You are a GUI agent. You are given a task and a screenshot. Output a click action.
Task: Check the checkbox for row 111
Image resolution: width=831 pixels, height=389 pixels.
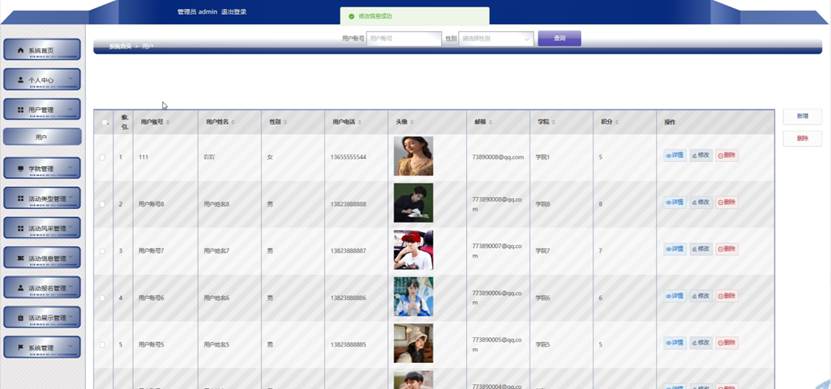click(102, 157)
